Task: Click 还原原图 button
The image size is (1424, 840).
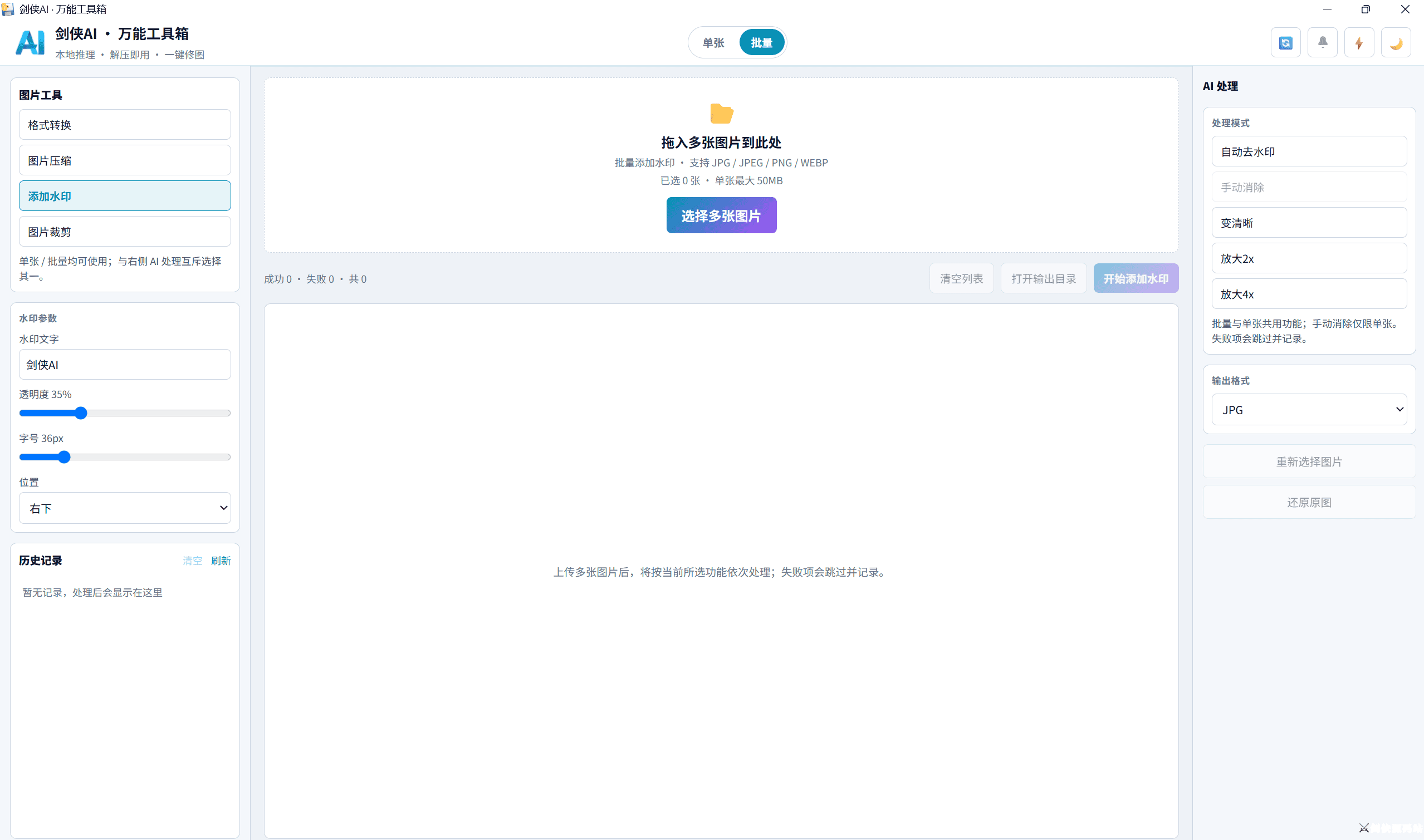Action: tap(1309, 502)
